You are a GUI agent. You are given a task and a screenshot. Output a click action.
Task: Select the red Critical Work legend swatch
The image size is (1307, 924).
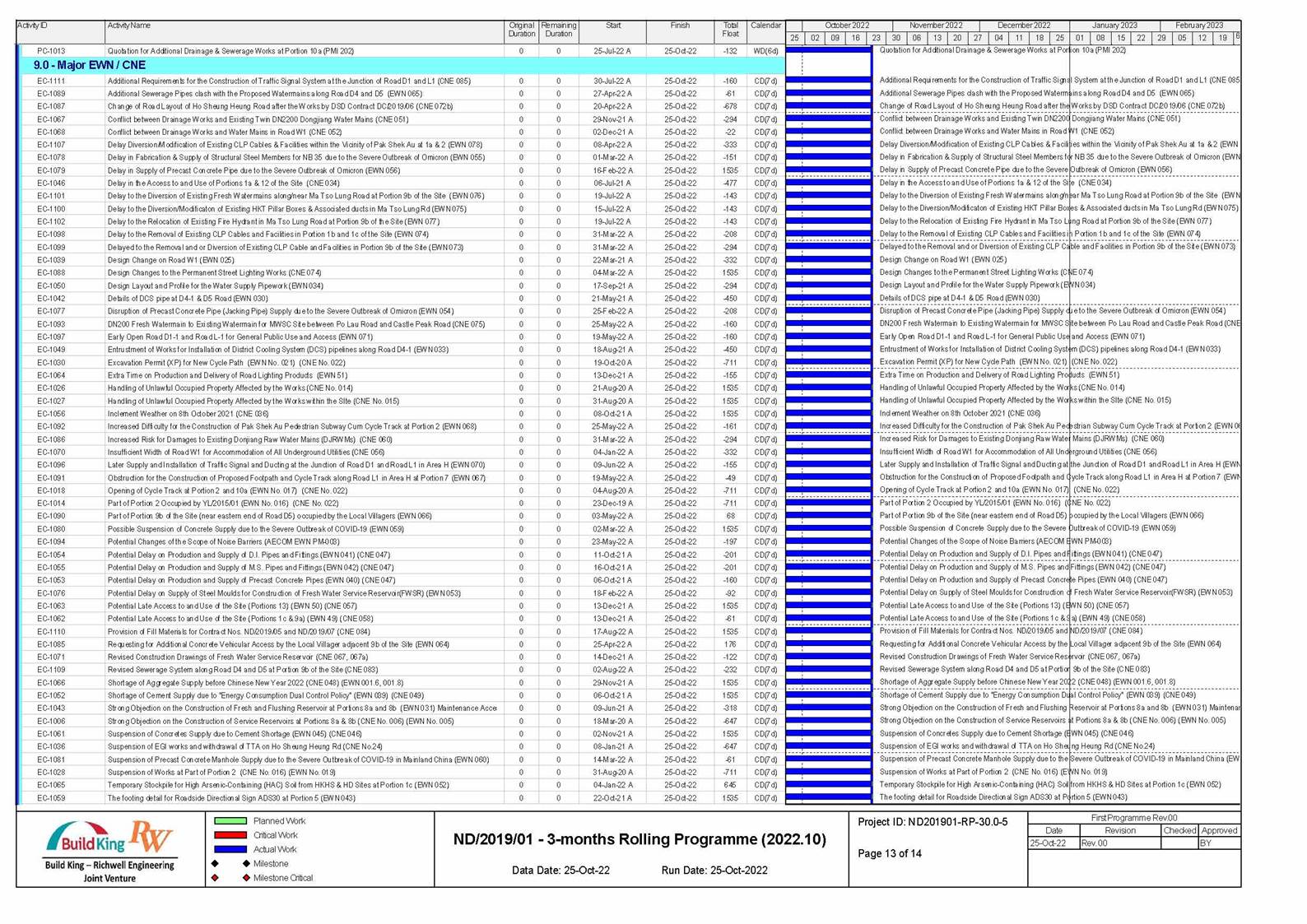230,835
